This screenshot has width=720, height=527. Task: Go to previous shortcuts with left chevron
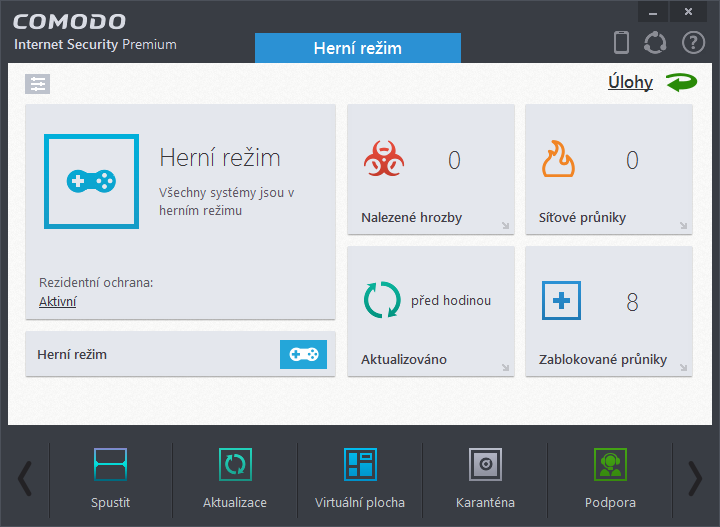pos(25,479)
